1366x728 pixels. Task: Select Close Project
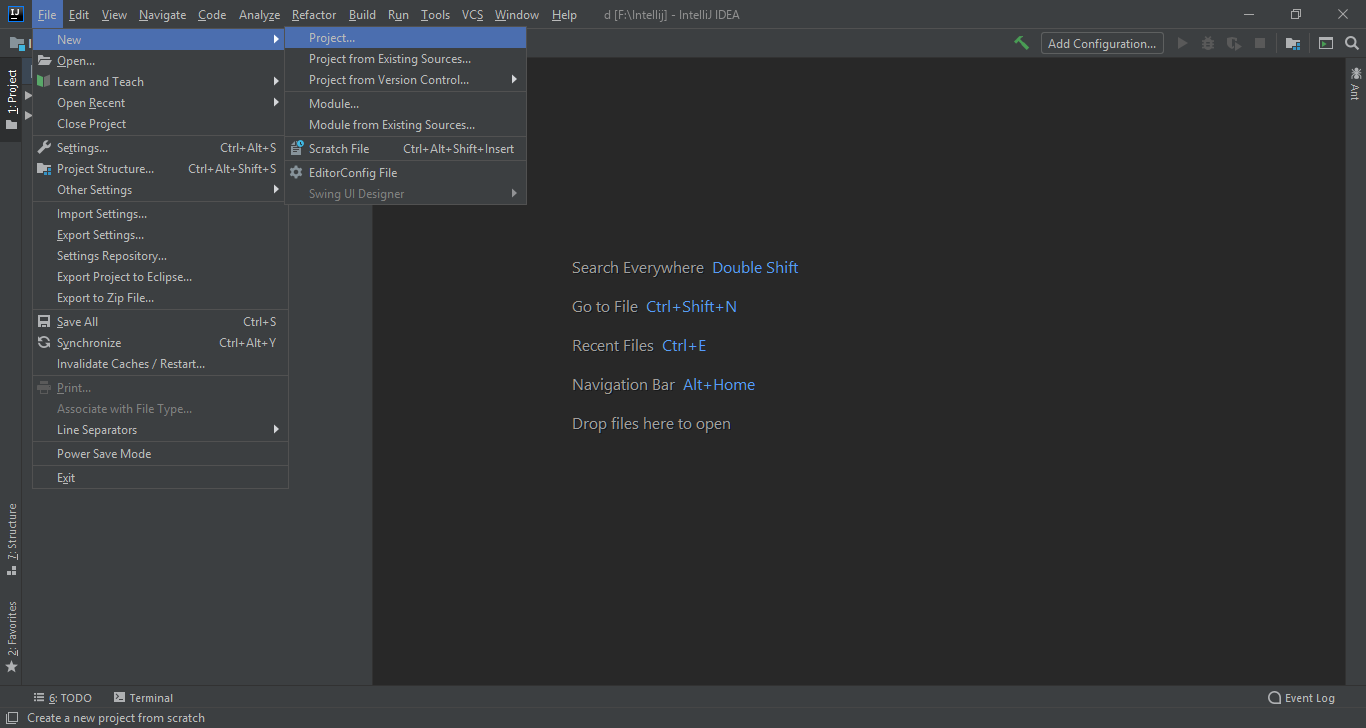point(160,124)
